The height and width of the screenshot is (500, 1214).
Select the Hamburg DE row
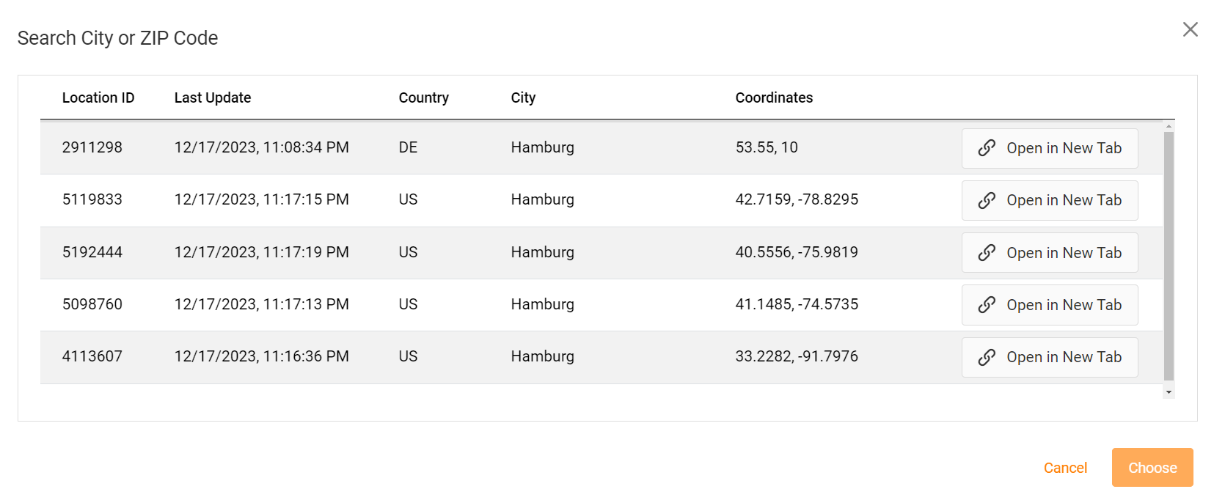pos(600,148)
